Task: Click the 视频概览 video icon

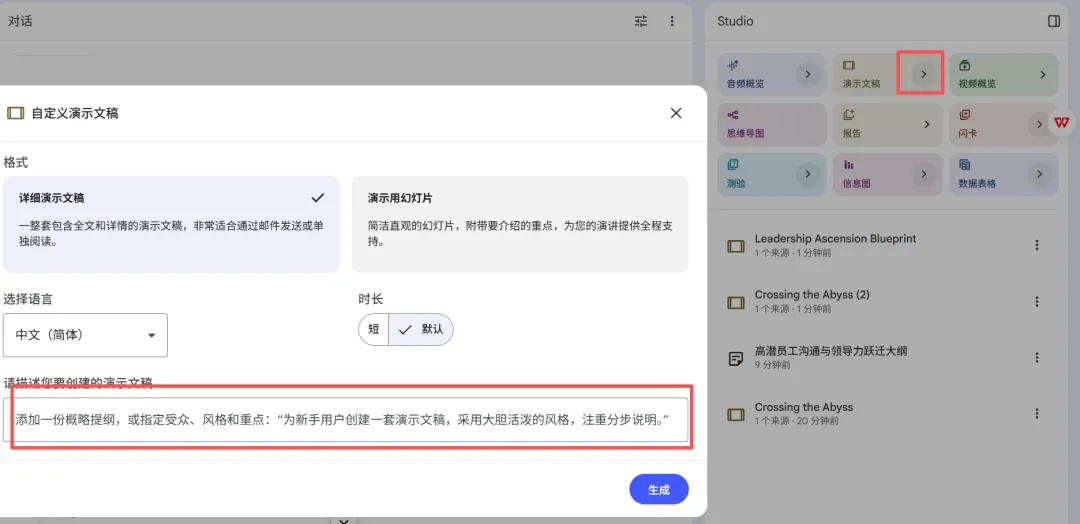Action: pyautogui.click(x=965, y=65)
